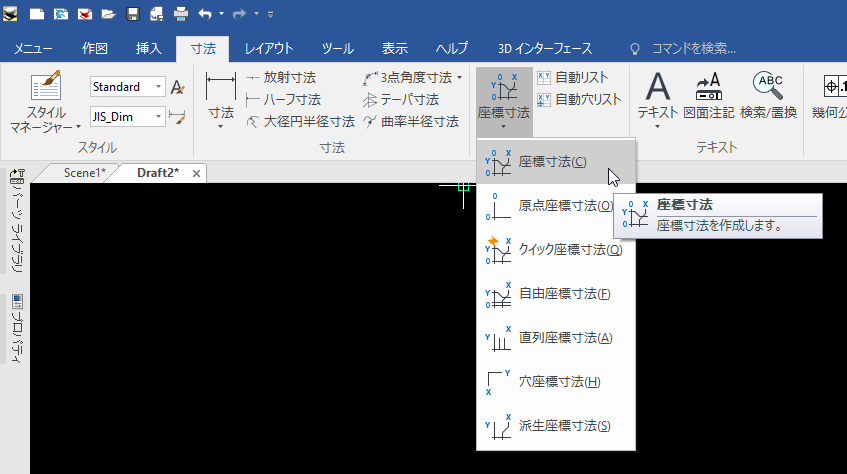Screen dimensions: 847x474
Task: Open the Scene1* document tab
Action: tap(84, 173)
